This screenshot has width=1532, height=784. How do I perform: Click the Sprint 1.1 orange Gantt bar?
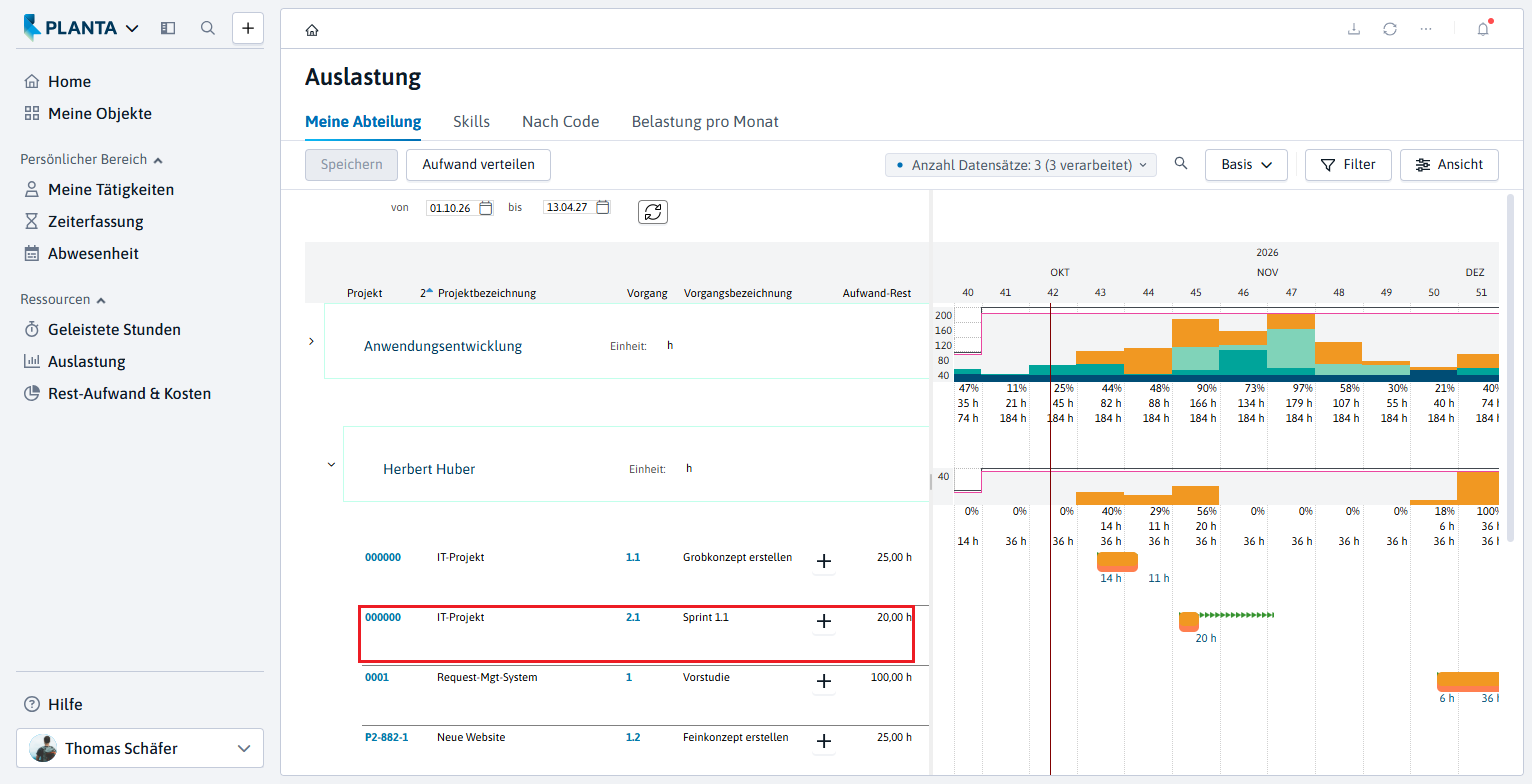point(1189,621)
